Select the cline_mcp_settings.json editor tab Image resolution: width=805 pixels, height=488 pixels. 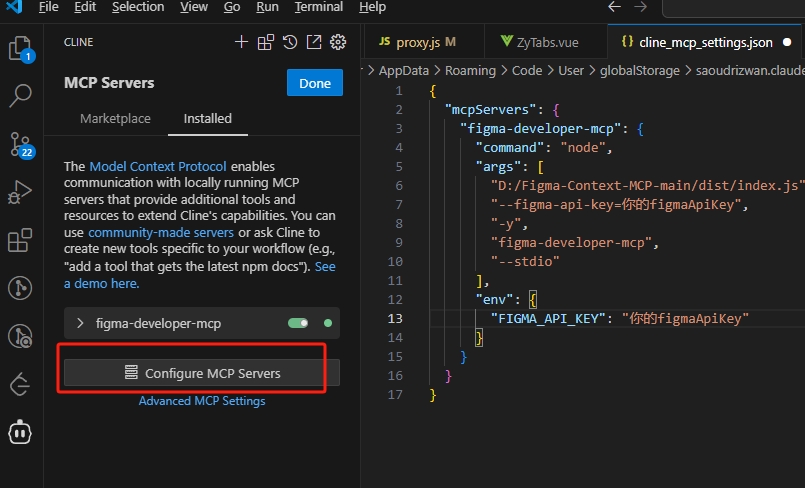pos(705,42)
